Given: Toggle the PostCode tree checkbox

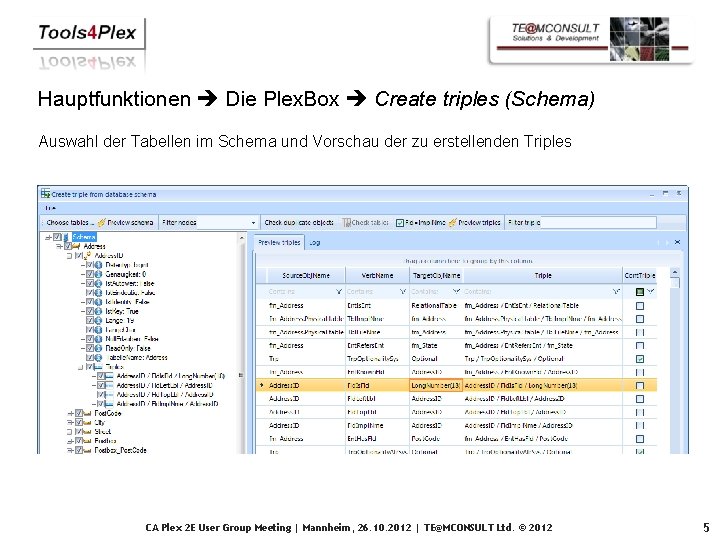Looking at the screenshot, I should 79,413.
